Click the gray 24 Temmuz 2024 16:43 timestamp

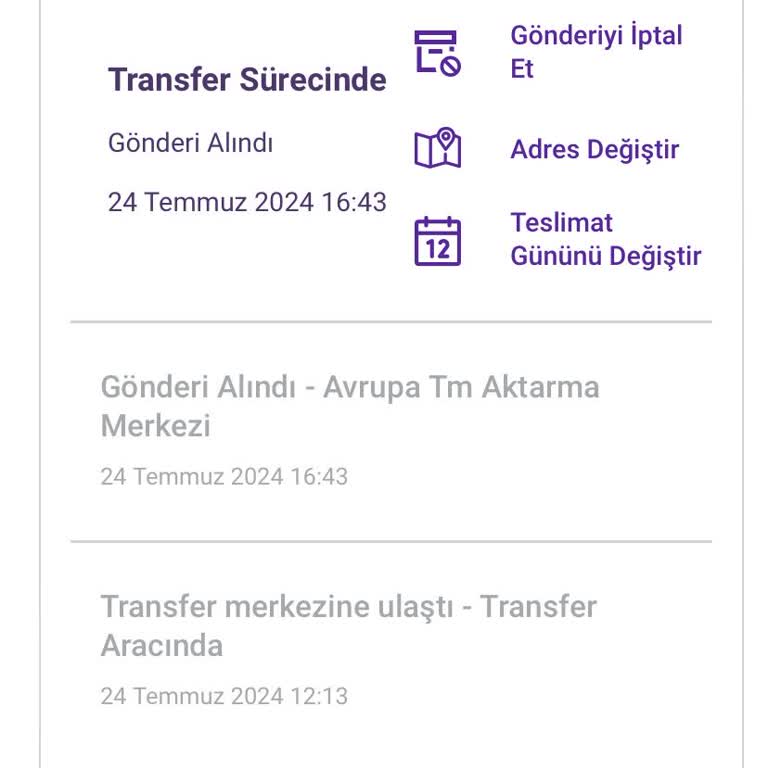click(x=224, y=477)
